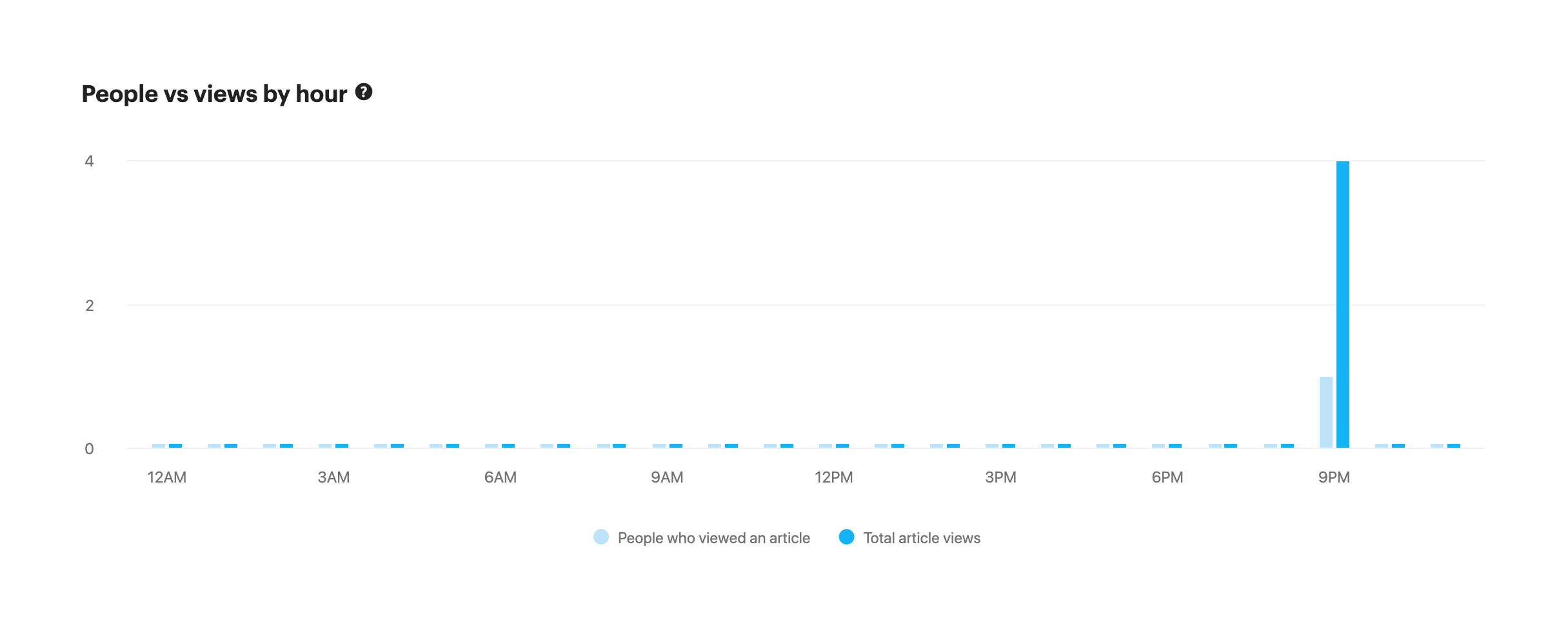Click the y-axis value 0 label
This screenshot has width=1568, height=629.
(90, 449)
